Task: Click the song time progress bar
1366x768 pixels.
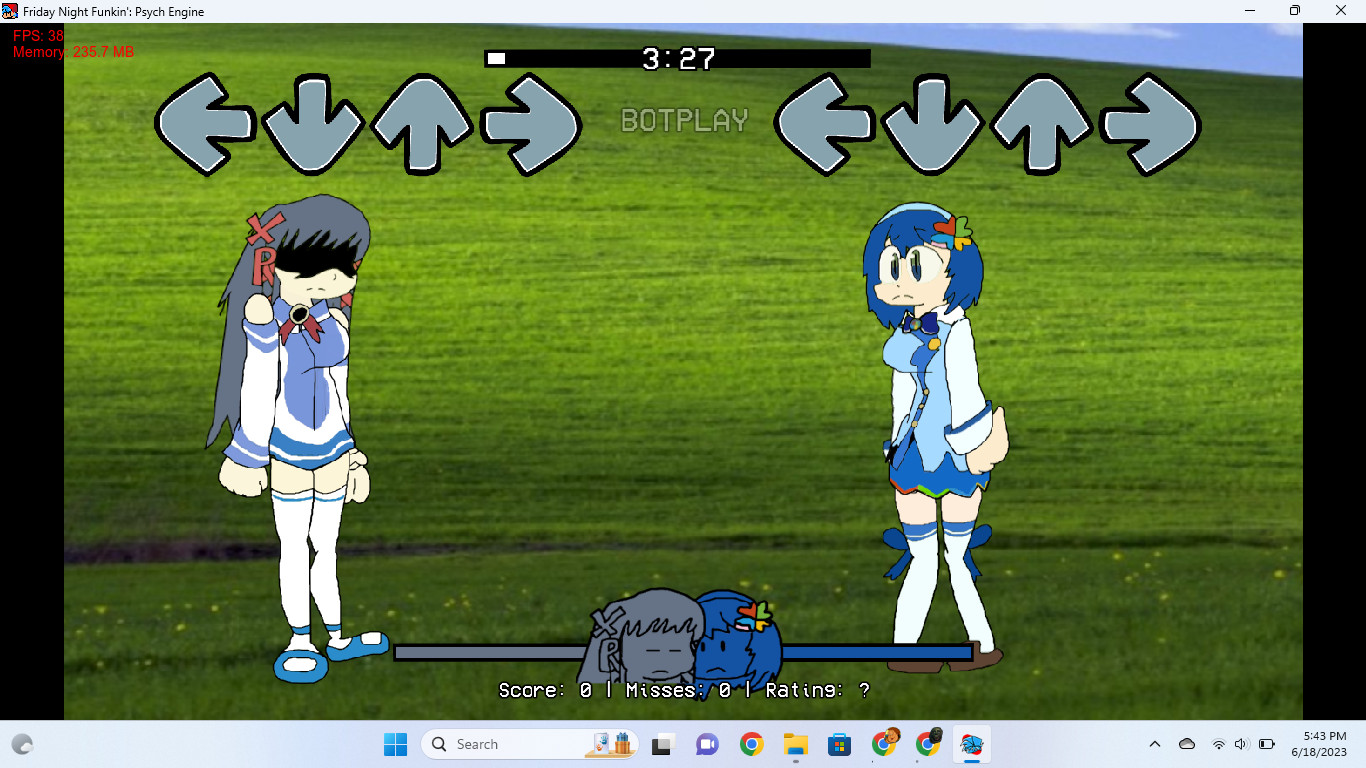Action: pyautogui.click(x=678, y=59)
